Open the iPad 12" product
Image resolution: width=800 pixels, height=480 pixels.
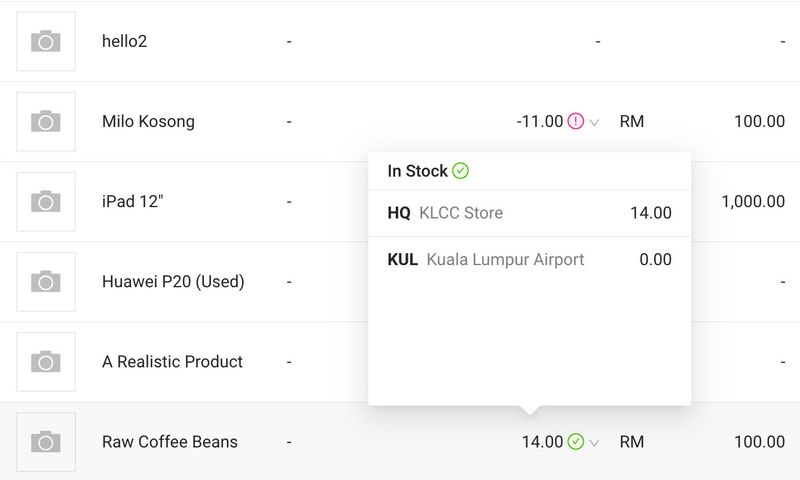[x=133, y=202]
